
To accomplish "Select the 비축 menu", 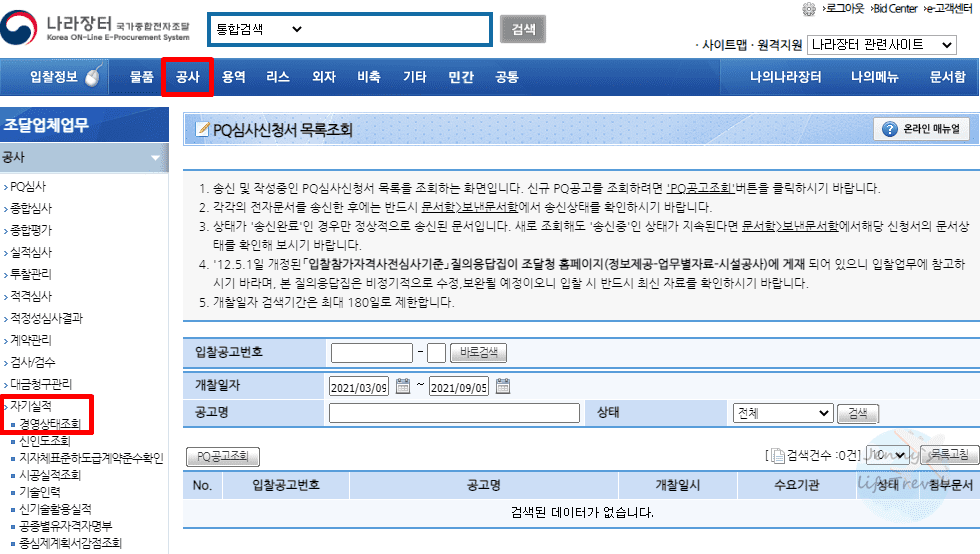I will tap(369, 76).
